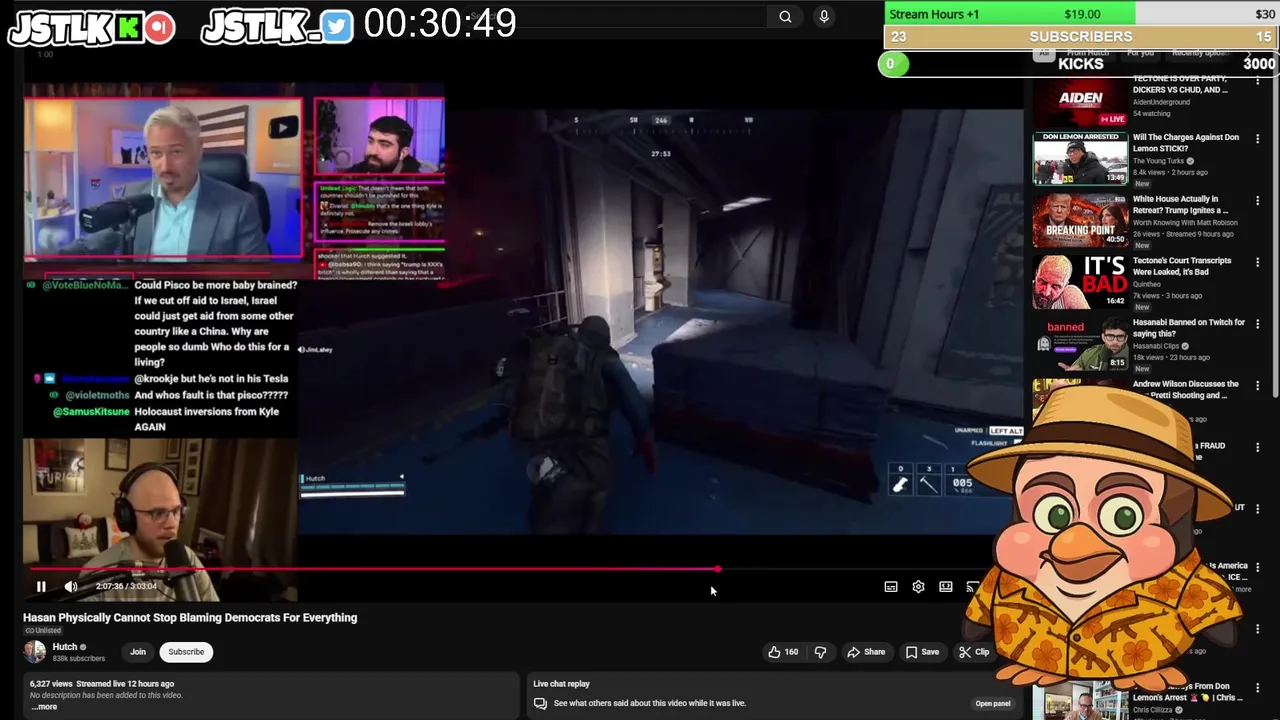Expand the description with ...more
The height and width of the screenshot is (720, 1280).
point(44,707)
